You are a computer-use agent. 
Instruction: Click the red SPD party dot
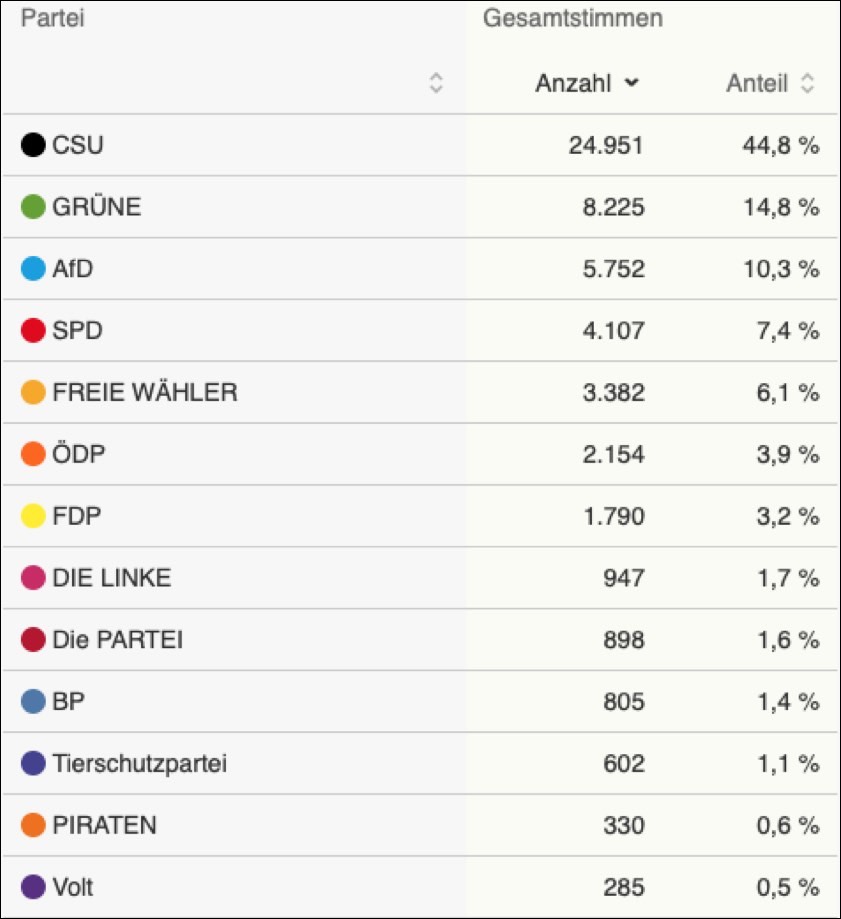point(33,331)
